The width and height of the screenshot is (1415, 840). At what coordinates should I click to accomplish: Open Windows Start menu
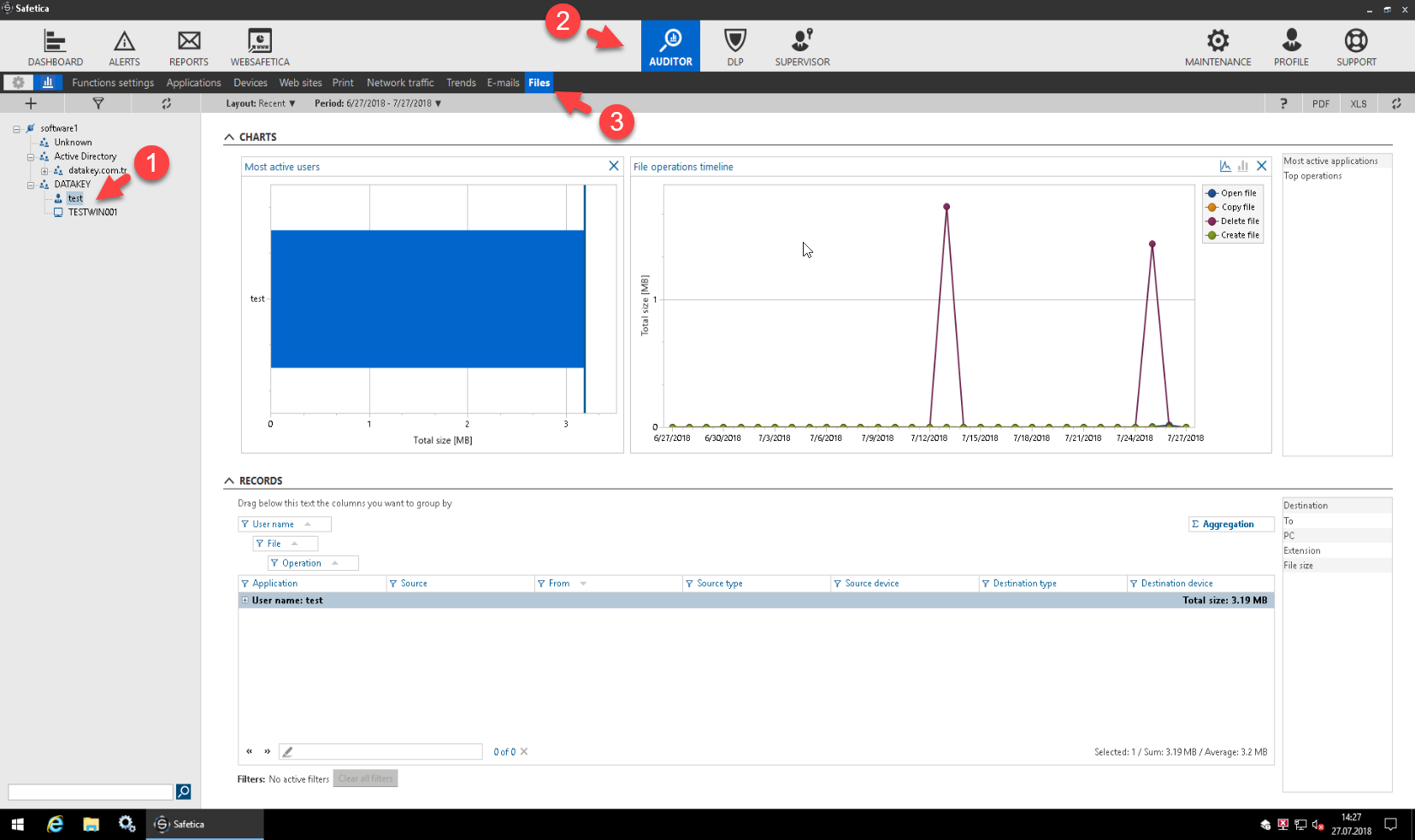pyautogui.click(x=17, y=825)
